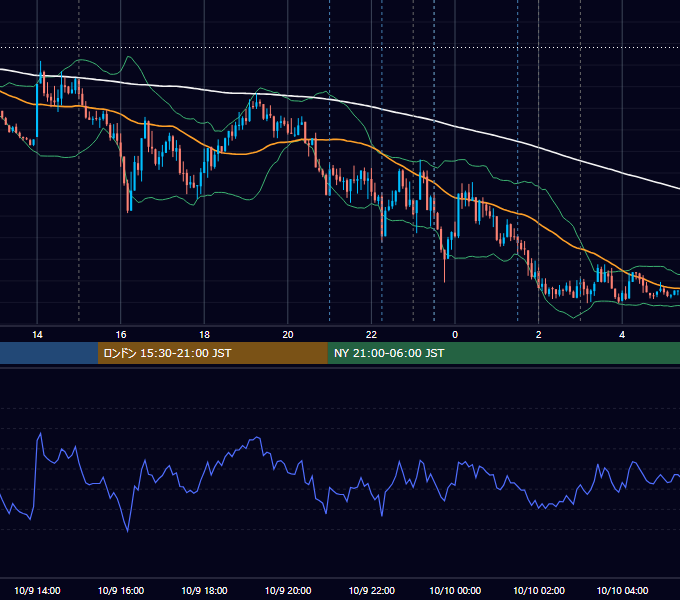Click the NY 21:00-06:00 JST session bar
Image resolution: width=680 pixels, height=600 pixels.
pyautogui.click(x=503, y=353)
